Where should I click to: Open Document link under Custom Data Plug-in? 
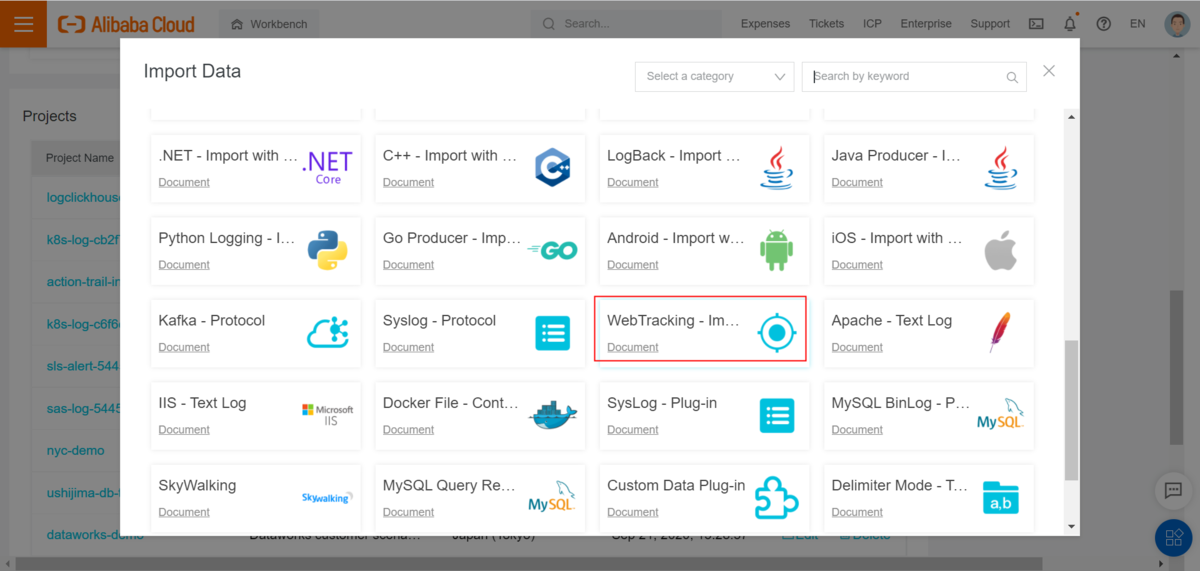click(x=633, y=512)
